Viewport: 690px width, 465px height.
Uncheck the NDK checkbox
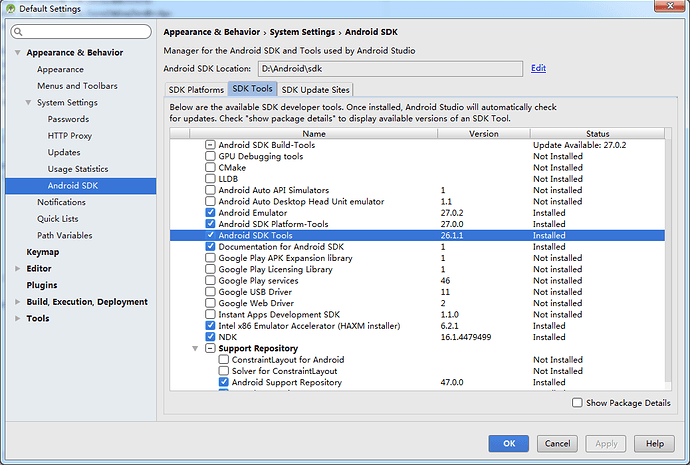210,337
